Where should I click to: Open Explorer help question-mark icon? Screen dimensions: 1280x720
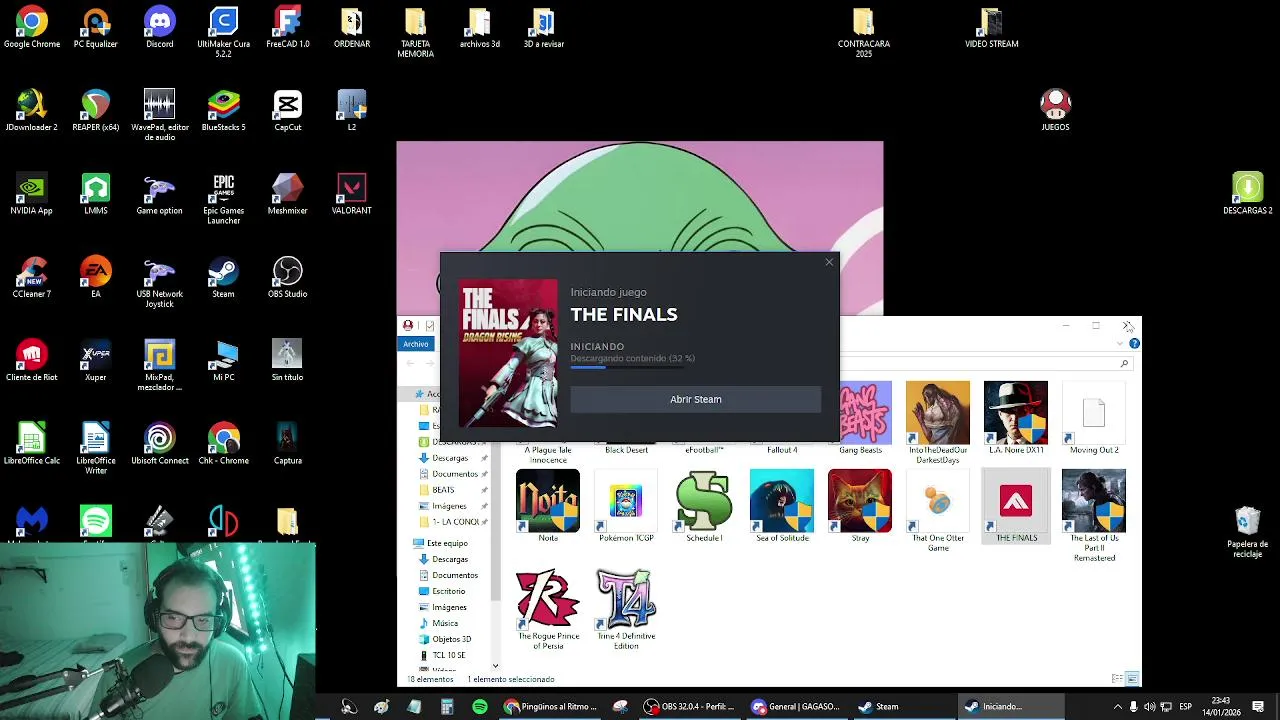1134,344
